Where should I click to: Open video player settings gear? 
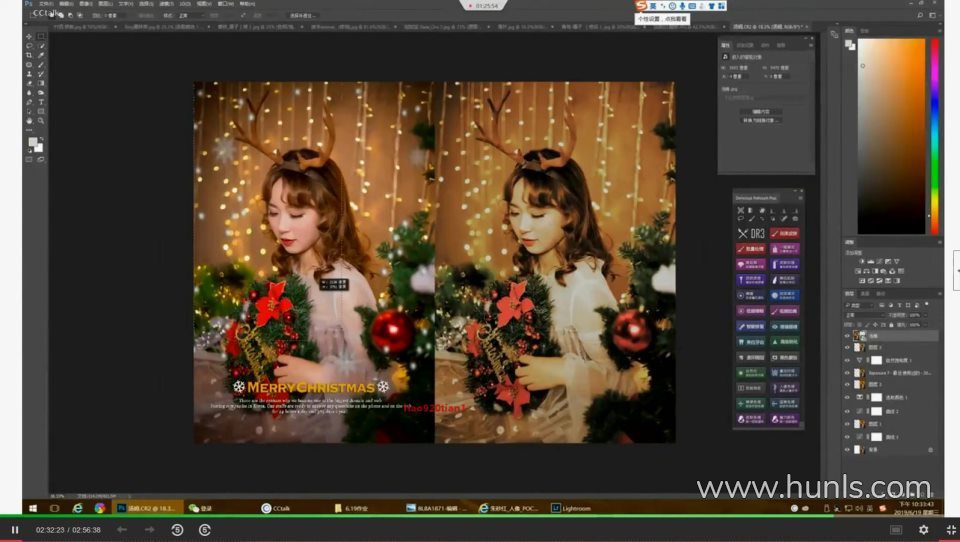pyautogui.click(x=923, y=529)
